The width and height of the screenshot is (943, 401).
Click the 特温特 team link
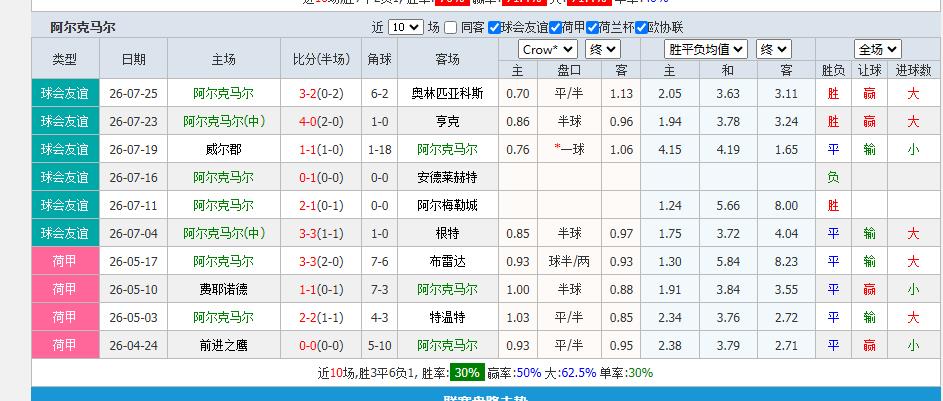point(447,317)
